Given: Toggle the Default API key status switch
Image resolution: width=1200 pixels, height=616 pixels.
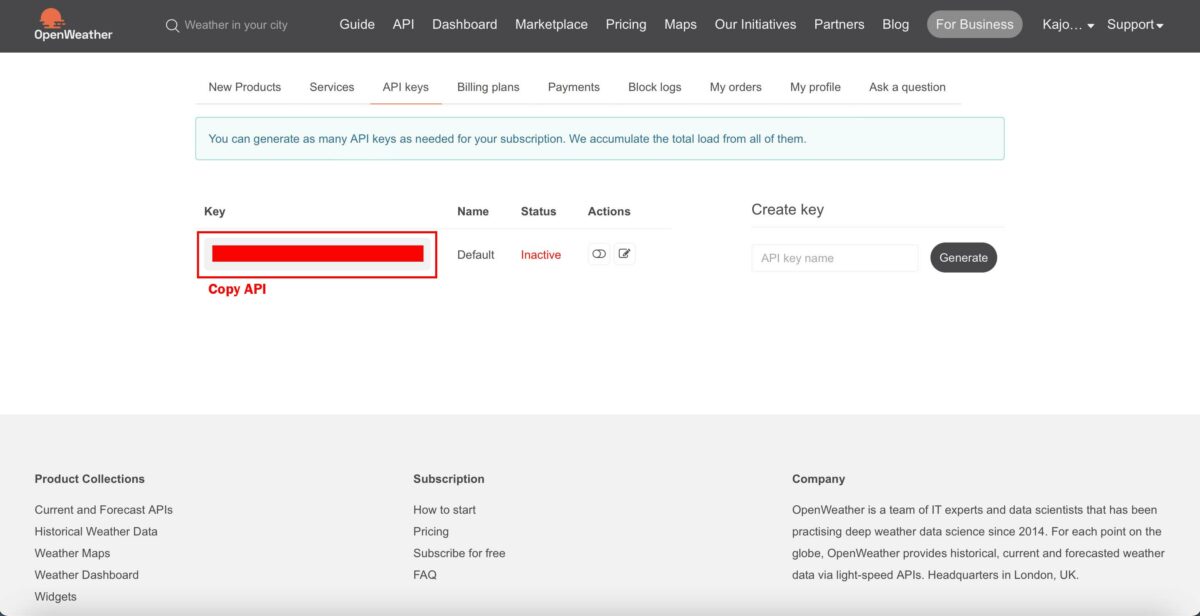Looking at the screenshot, I should click(x=599, y=254).
